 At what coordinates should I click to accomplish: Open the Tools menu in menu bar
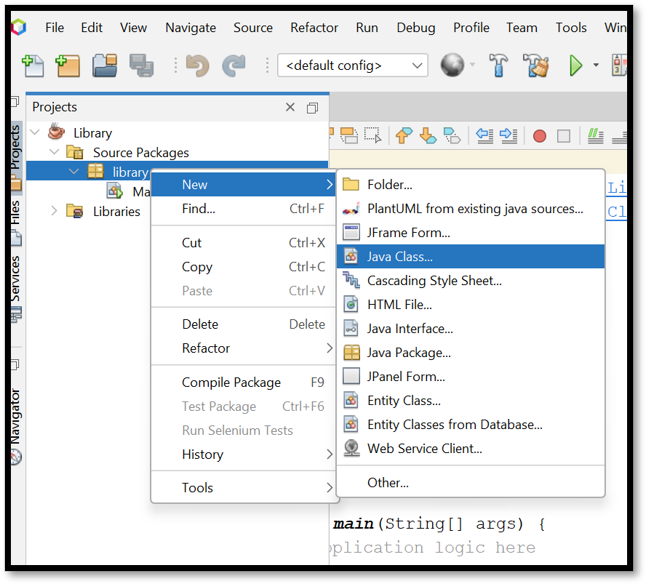pos(571,28)
